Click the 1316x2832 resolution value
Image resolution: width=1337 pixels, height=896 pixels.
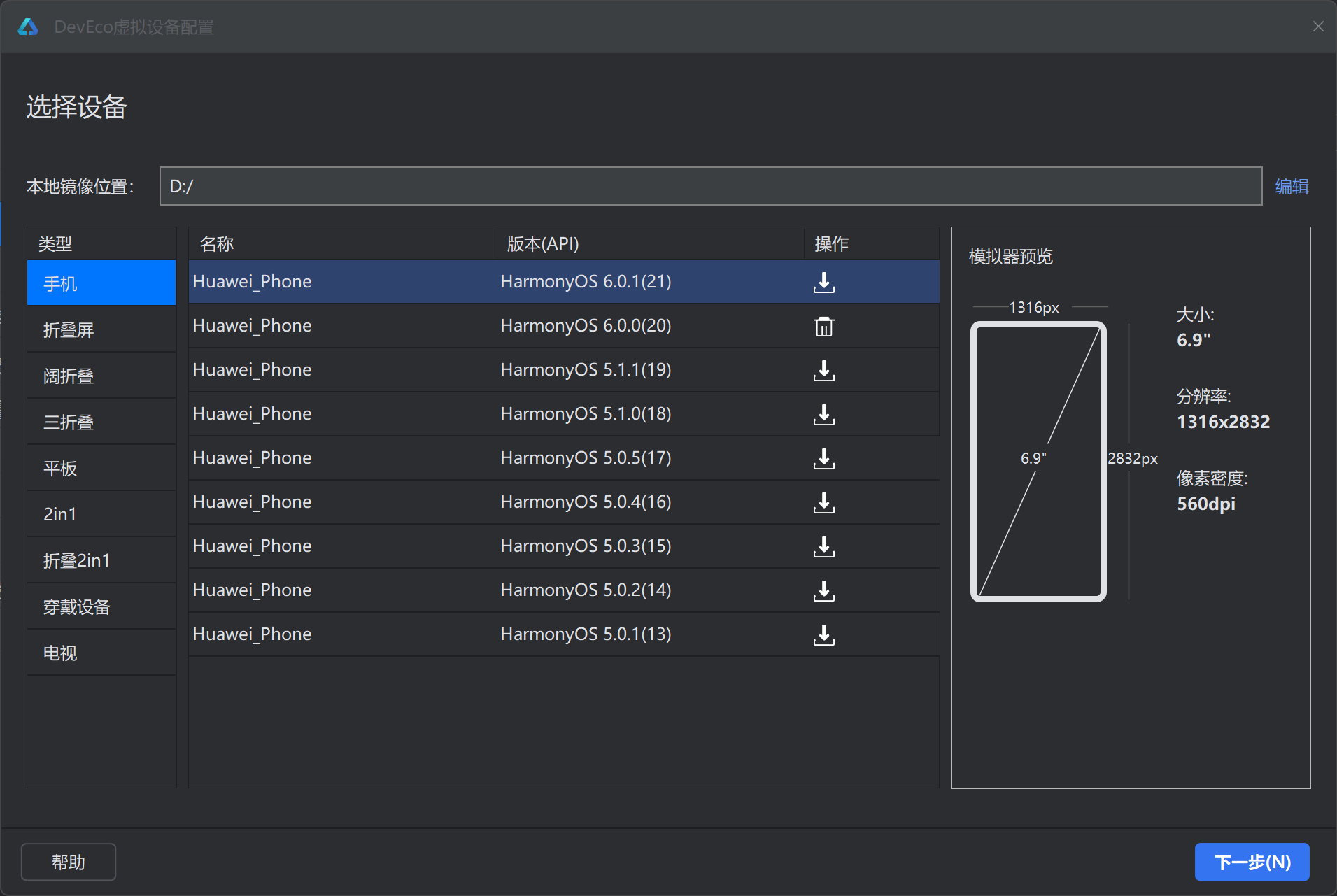[1223, 422]
